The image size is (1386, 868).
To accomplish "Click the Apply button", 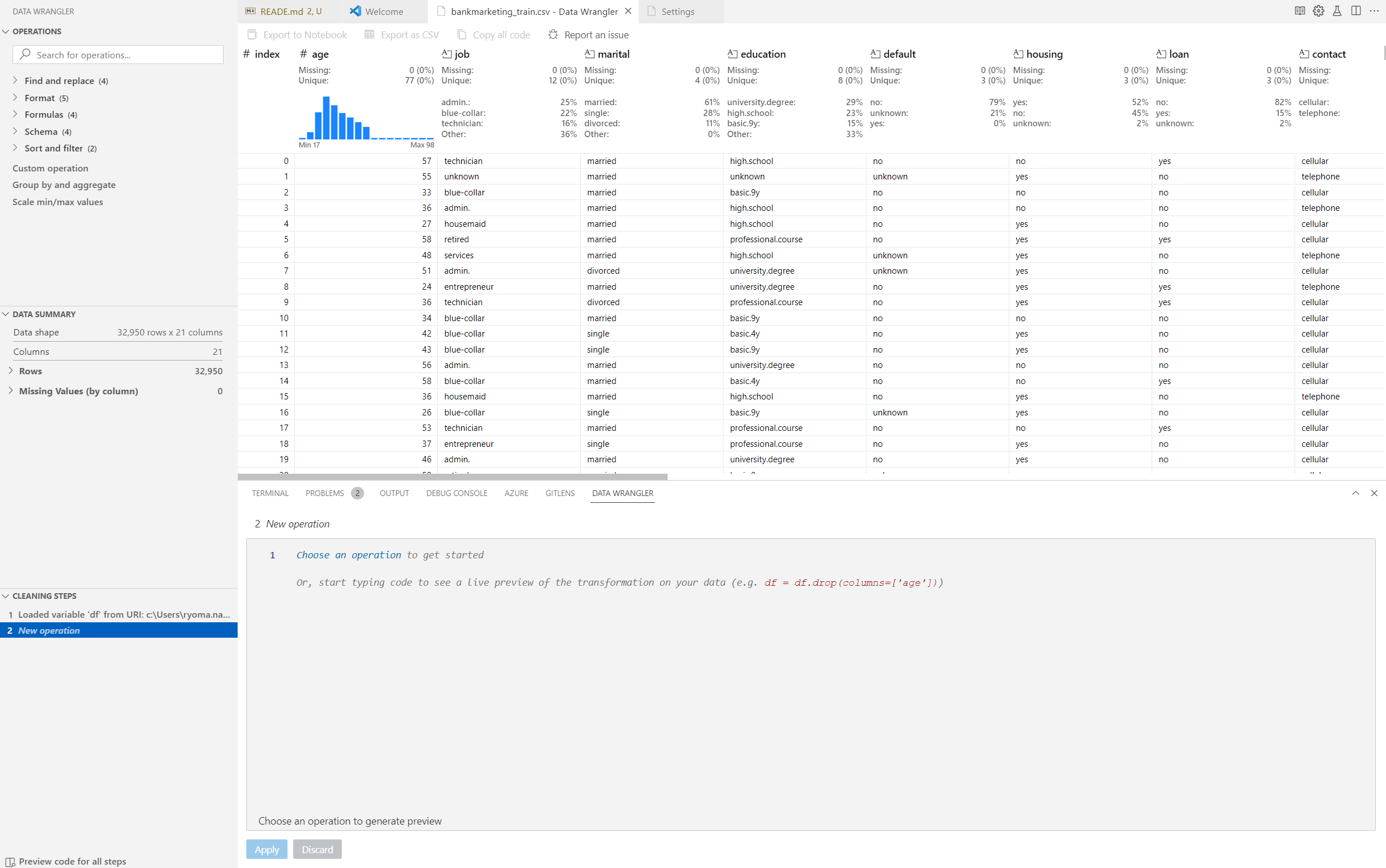I will pyautogui.click(x=266, y=849).
